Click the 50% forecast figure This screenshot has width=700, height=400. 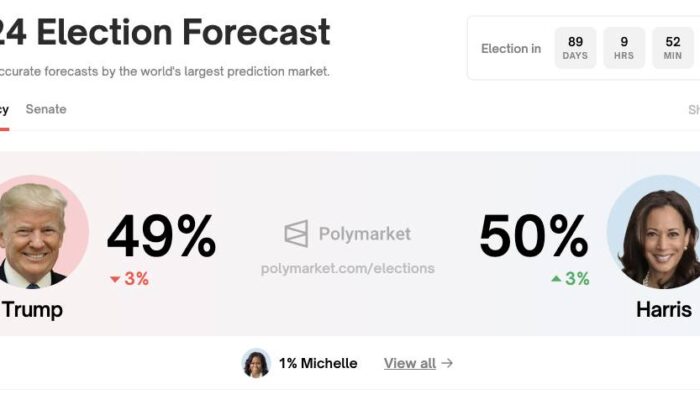coord(534,236)
